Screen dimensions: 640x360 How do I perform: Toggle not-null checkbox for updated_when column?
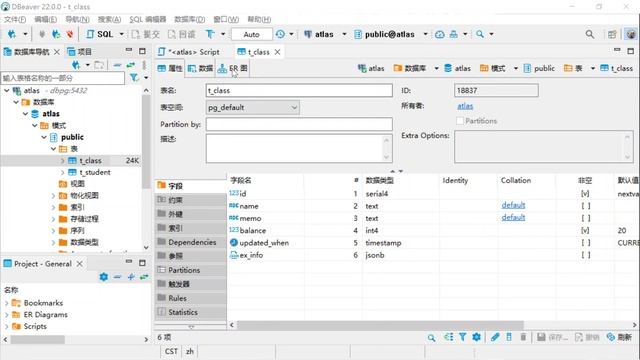point(585,243)
